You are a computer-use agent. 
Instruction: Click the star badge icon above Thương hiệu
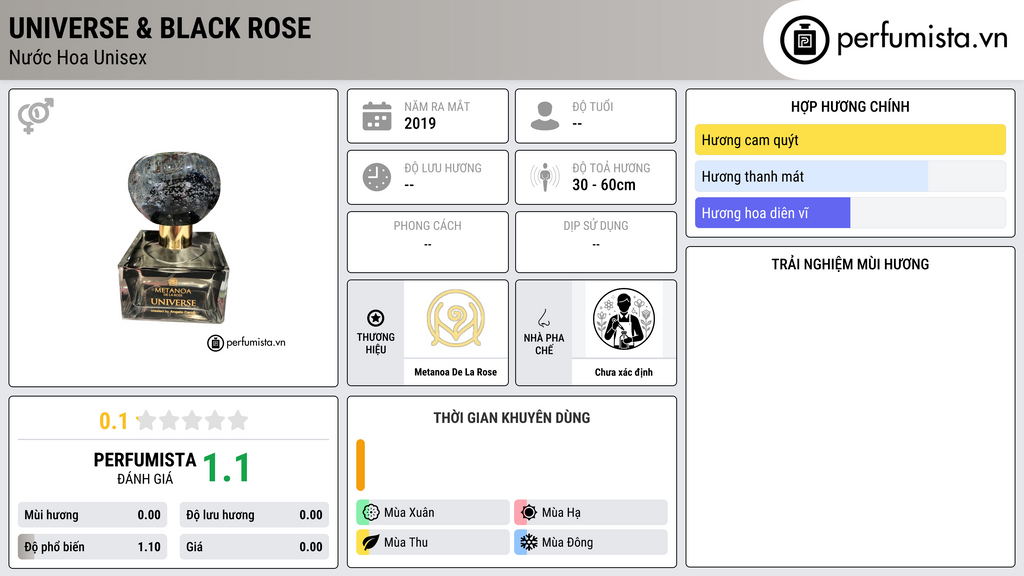[x=376, y=318]
